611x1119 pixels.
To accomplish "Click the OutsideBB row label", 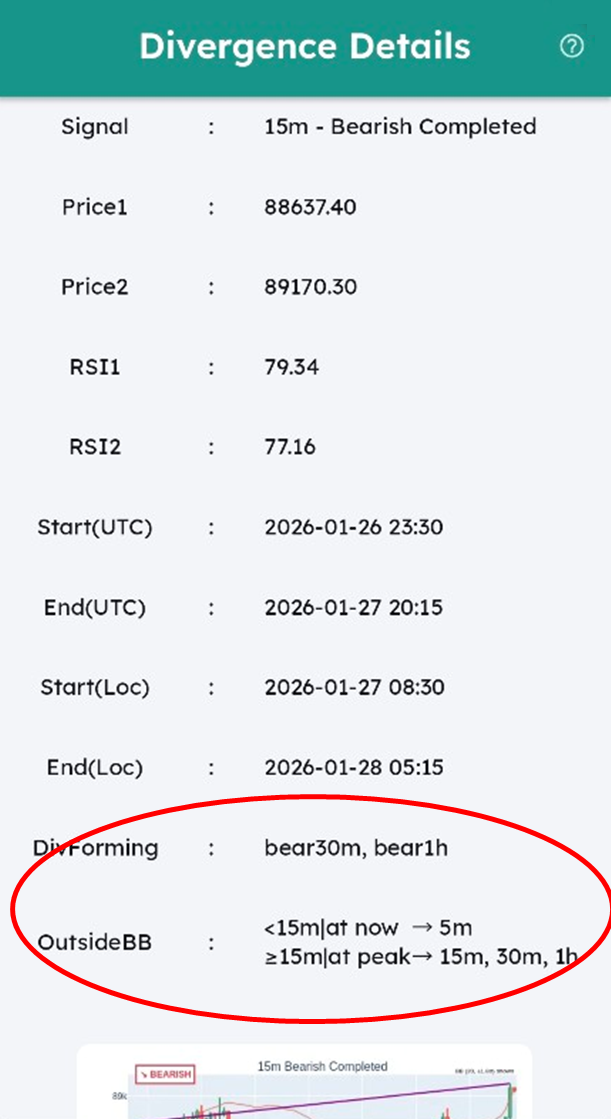I will click(x=95, y=942).
